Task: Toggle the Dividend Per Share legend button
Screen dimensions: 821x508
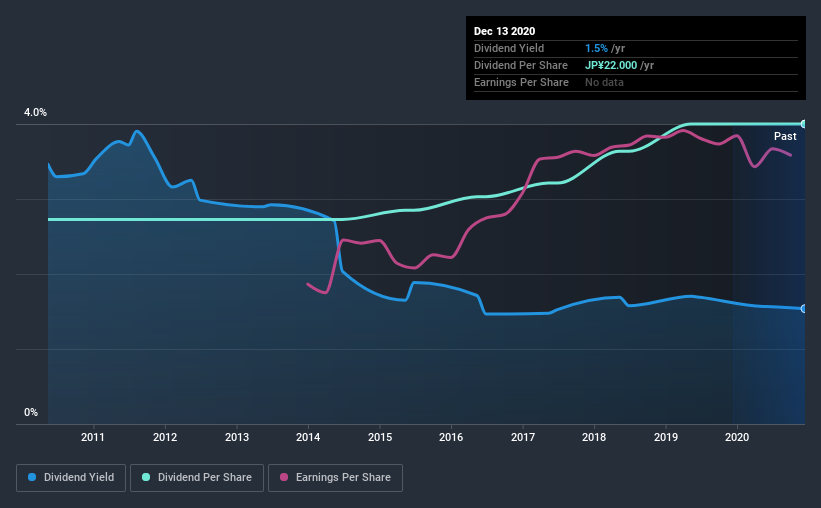Action: [197, 478]
